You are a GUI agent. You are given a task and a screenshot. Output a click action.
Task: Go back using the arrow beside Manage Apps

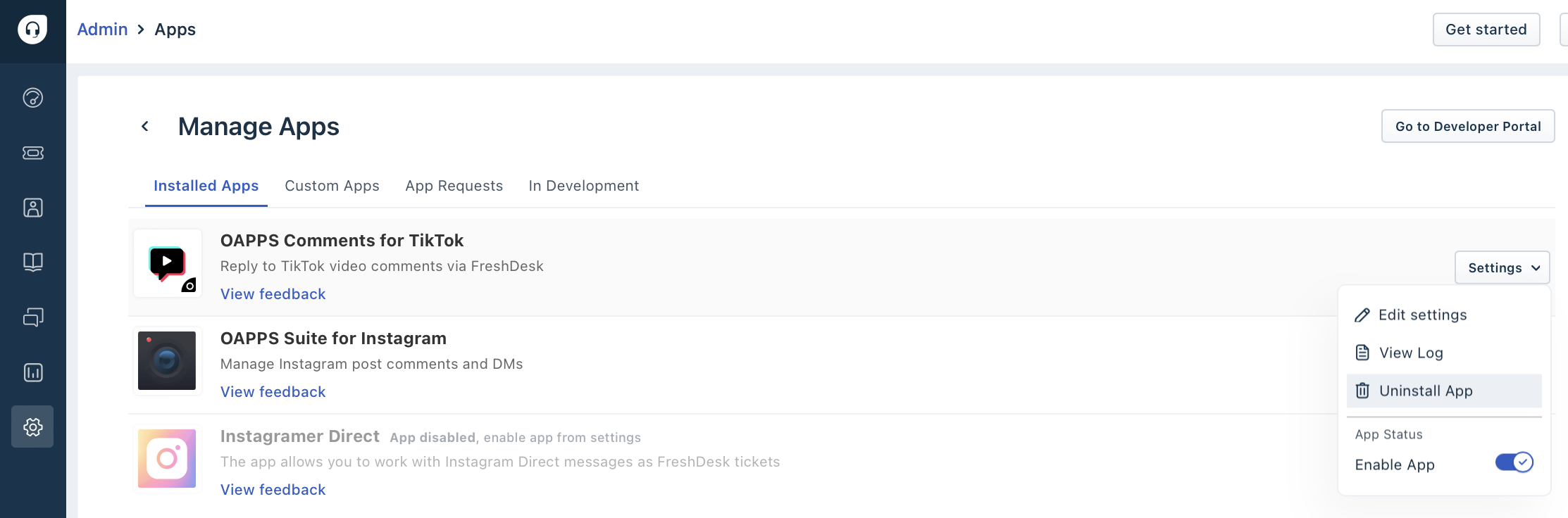(145, 126)
